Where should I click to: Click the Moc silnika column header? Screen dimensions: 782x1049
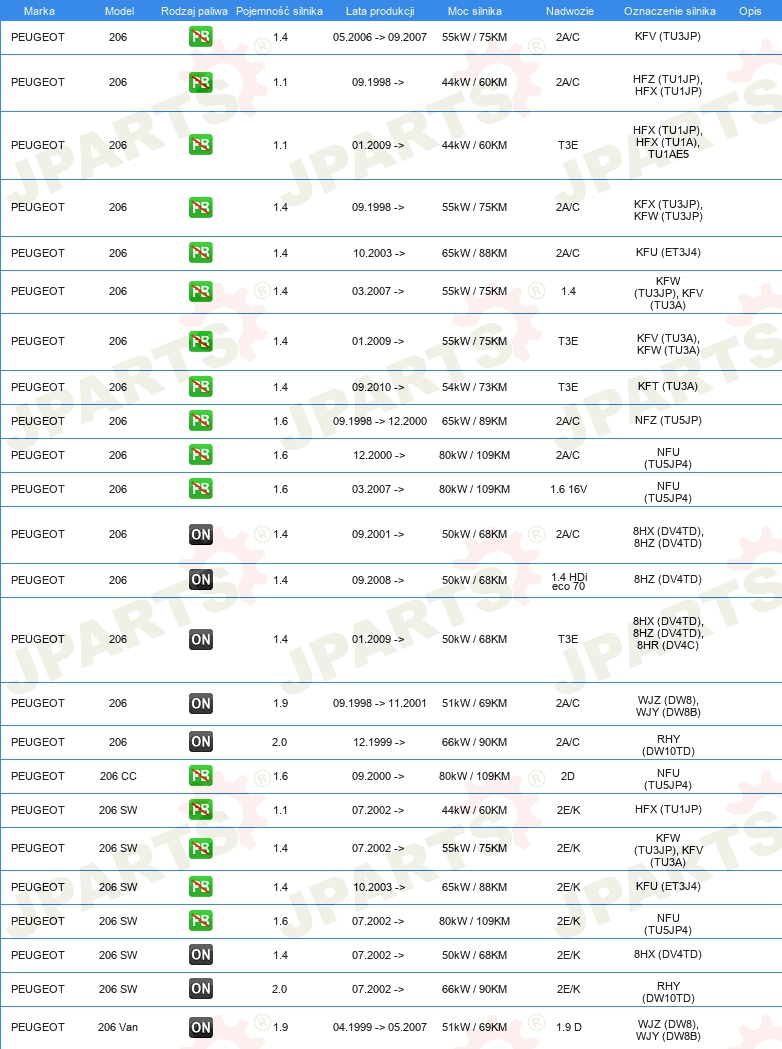point(474,11)
